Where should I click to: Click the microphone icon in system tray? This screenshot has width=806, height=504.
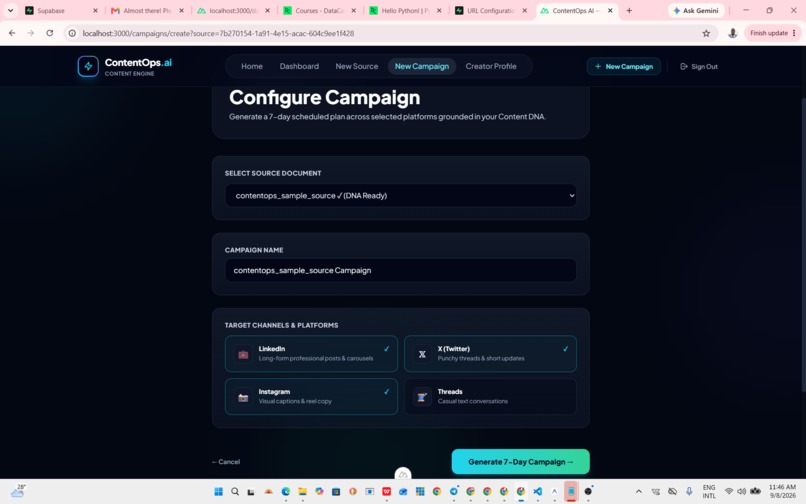tap(689, 492)
